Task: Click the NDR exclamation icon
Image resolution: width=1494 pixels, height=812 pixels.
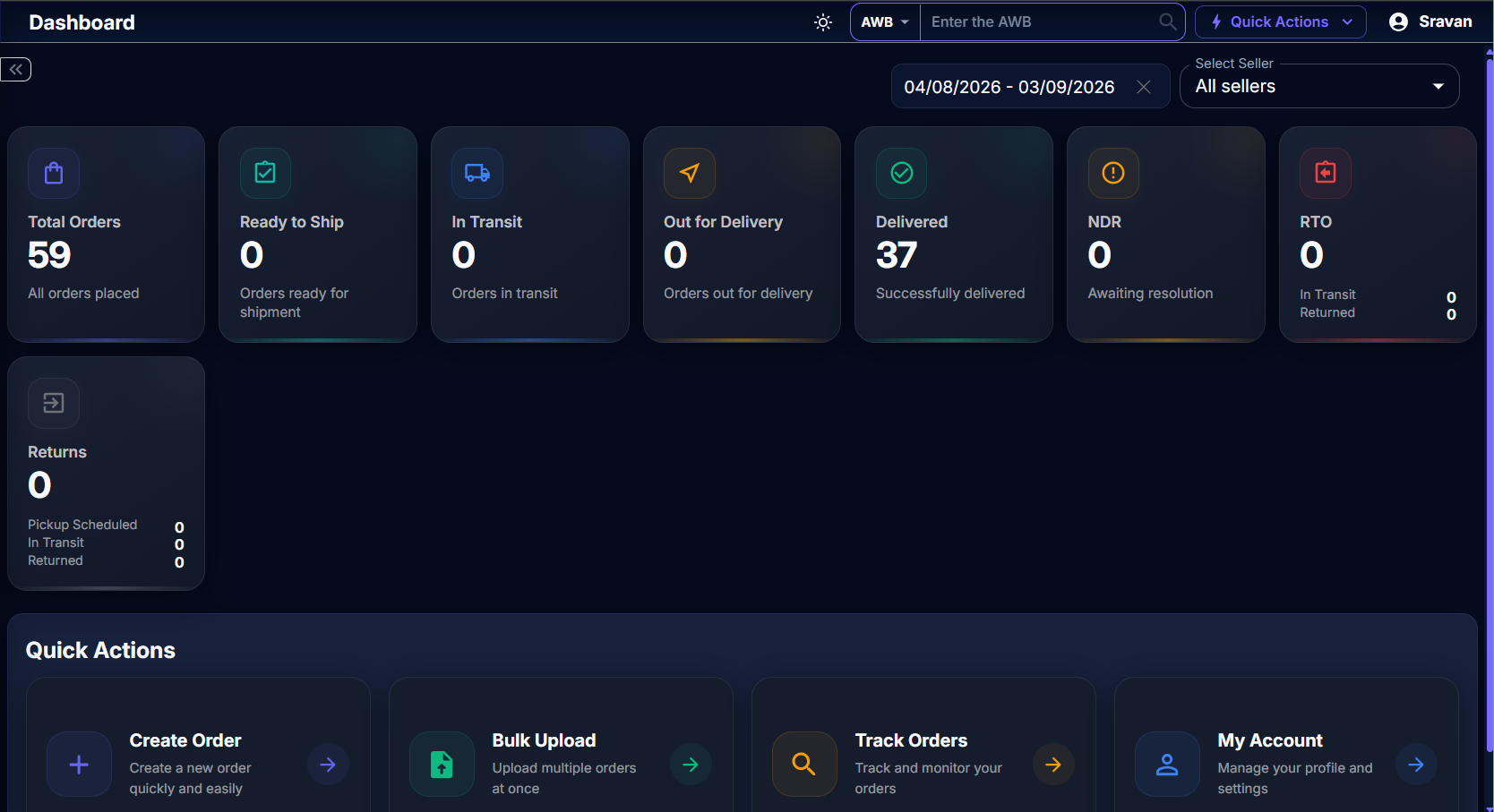Action: point(1113,173)
